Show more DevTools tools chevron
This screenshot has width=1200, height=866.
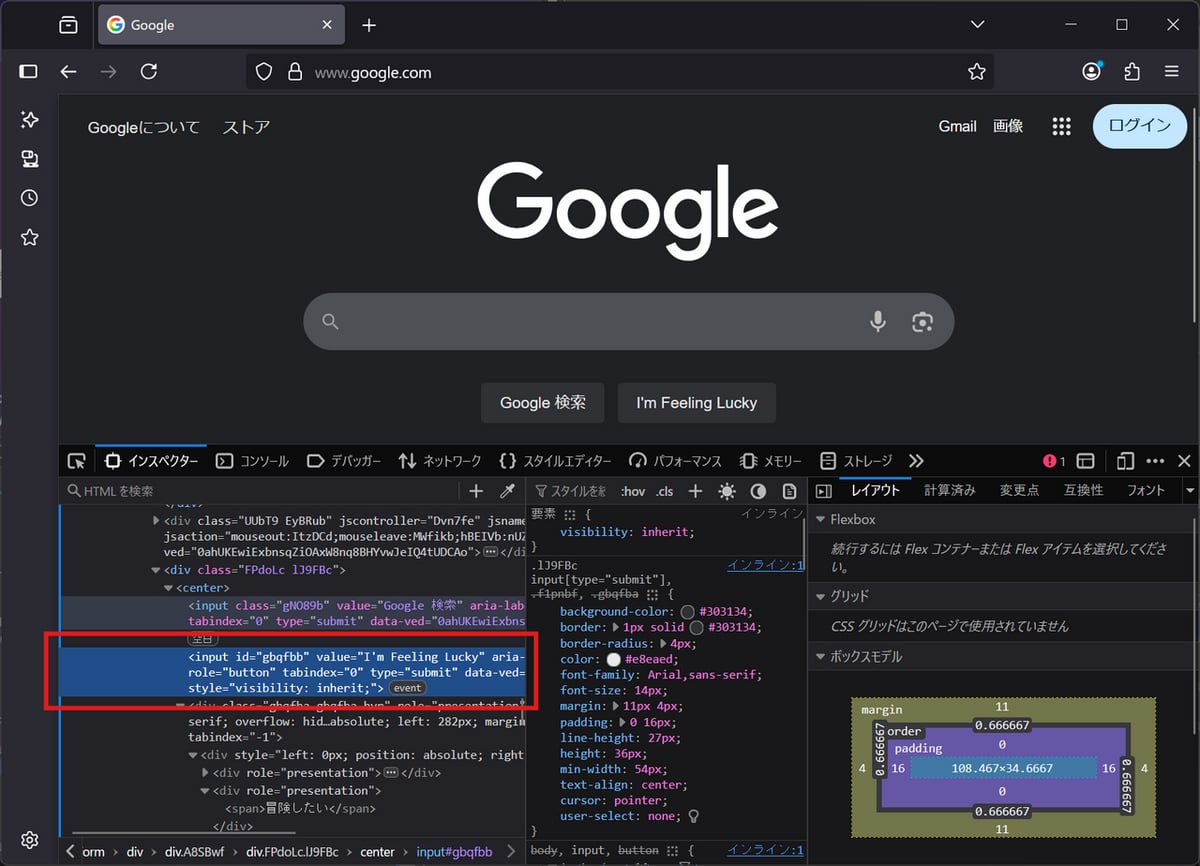coord(916,461)
